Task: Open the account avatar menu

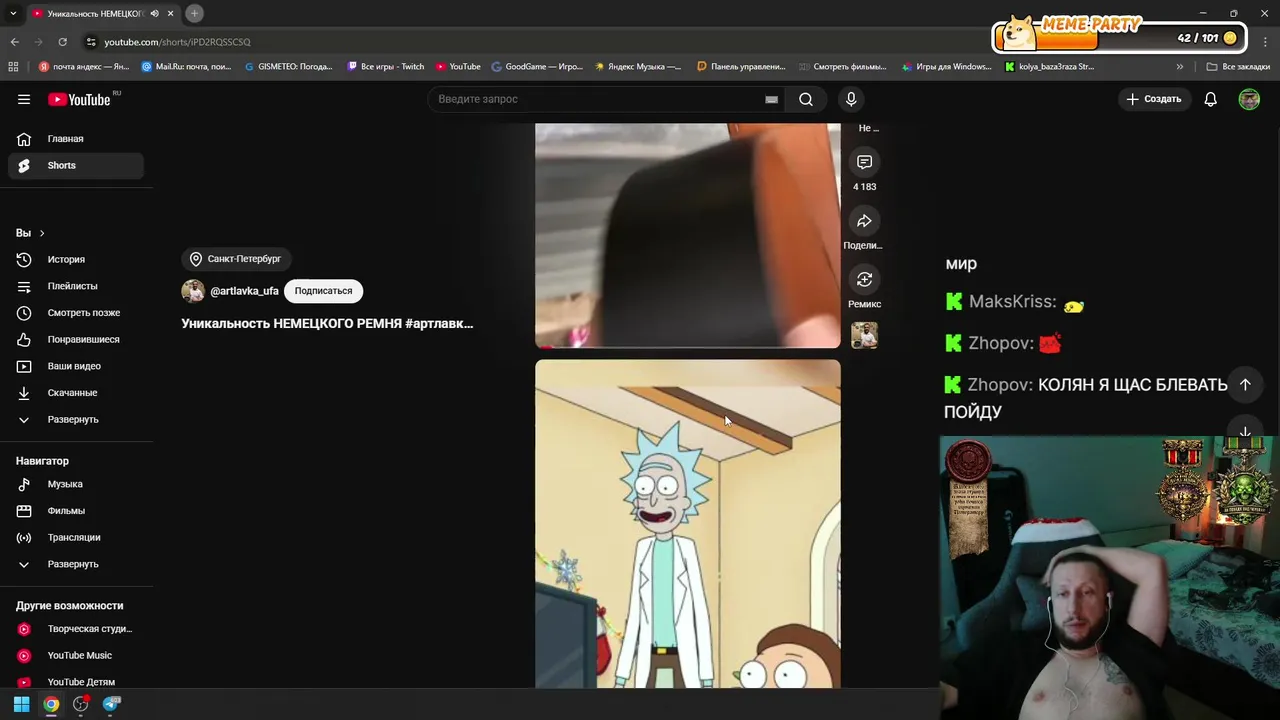Action: (1249, 99)
